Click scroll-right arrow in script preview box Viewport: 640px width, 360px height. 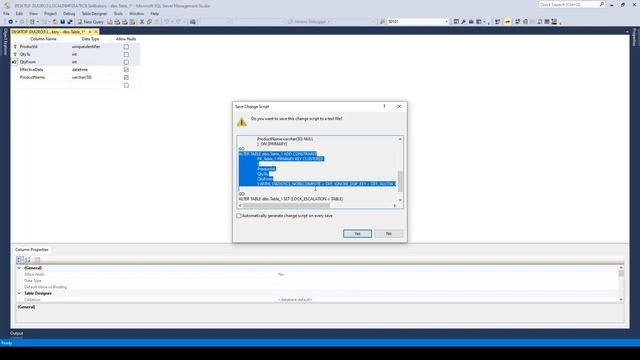[395, 205]
